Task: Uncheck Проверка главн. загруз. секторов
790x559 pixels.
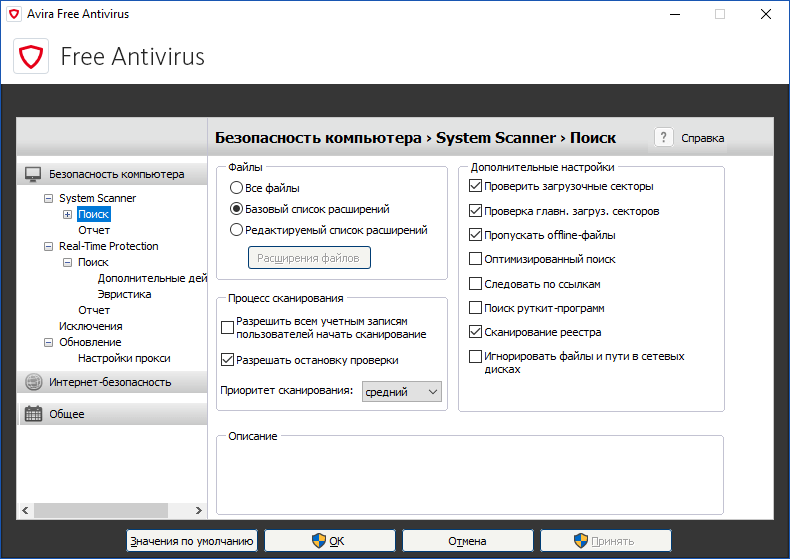Action: coord(475,211)
